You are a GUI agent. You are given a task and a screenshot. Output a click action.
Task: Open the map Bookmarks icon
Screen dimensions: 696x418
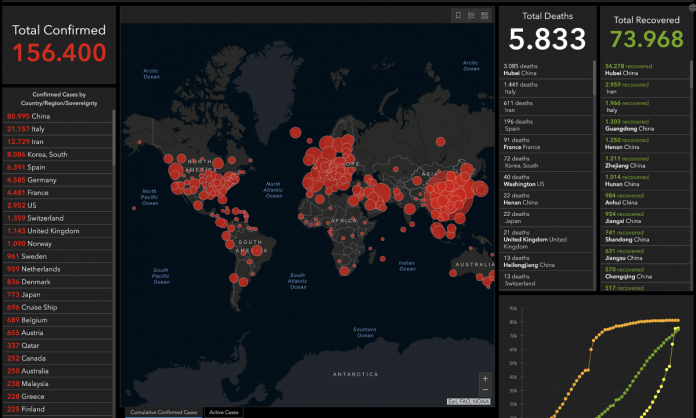pyautogui.click(x=459, y=16)
